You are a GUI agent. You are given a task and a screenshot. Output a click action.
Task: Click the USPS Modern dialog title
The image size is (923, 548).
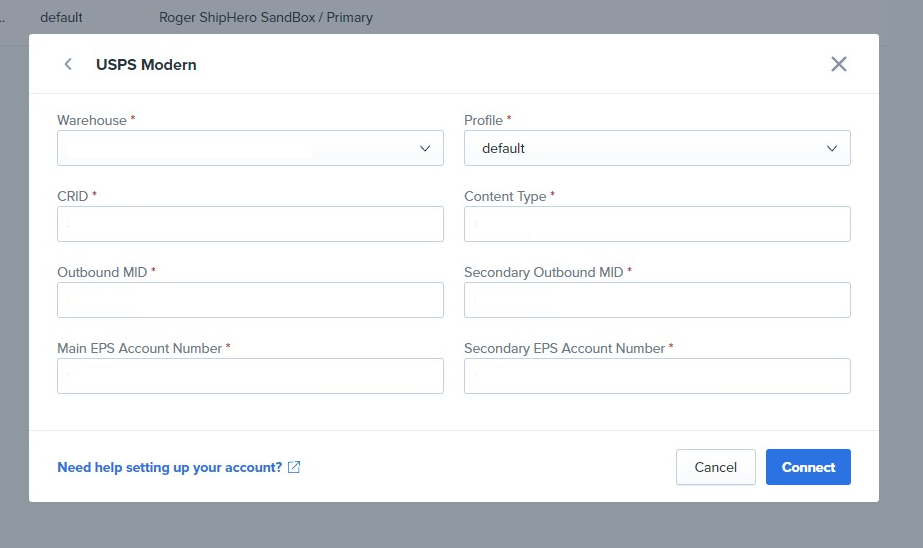[x=146, y=65]
